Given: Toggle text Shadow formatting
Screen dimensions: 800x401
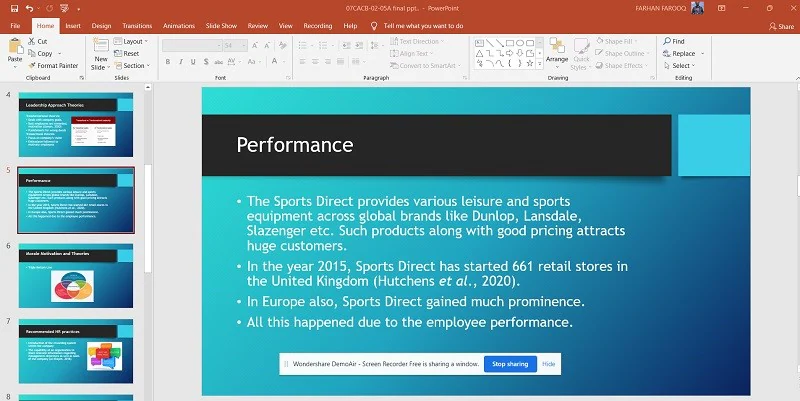Looking at the screenshot, I should [206, 62].
